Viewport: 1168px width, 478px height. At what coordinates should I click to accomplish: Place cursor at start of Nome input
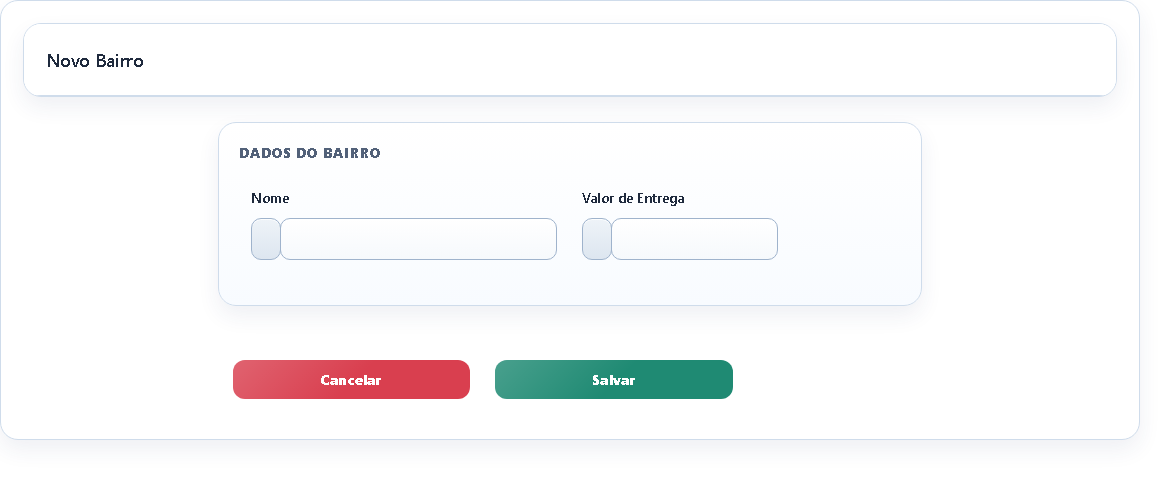point(286,239)
